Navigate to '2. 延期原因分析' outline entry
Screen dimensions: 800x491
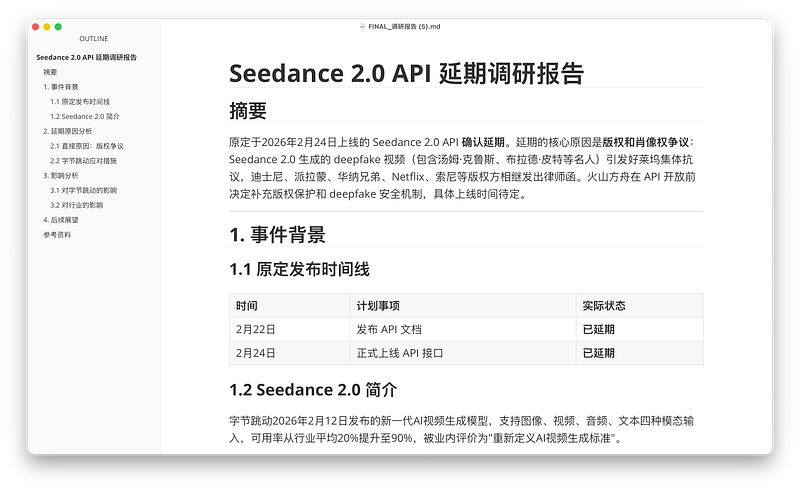point(67,131)
